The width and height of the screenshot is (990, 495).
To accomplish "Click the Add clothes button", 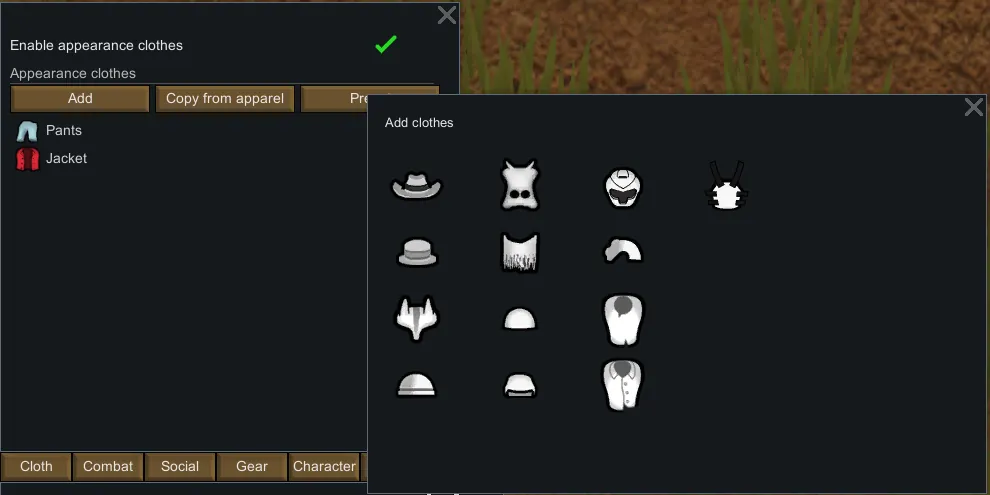I will coord(80,98).
